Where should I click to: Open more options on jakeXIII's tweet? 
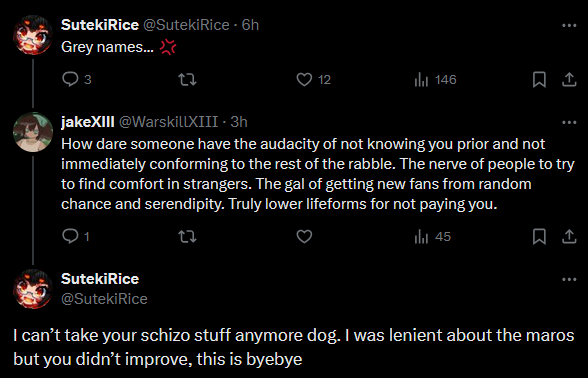pyautogui.click(x=569, y=122)
